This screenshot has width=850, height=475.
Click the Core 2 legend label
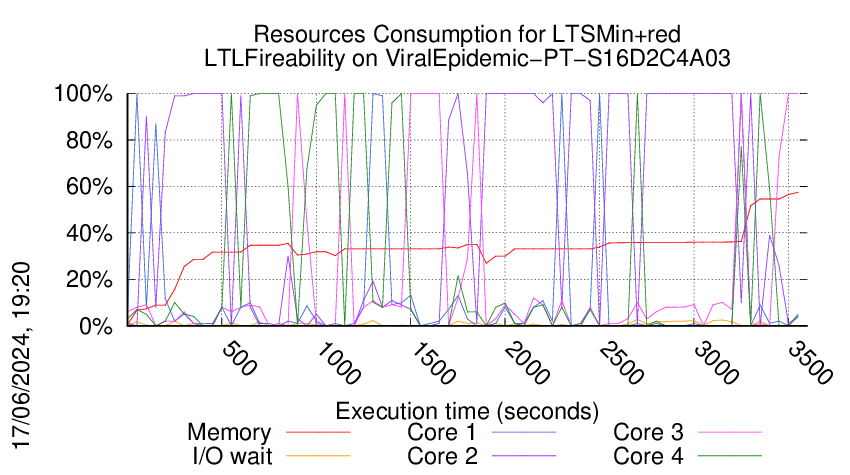442,456
